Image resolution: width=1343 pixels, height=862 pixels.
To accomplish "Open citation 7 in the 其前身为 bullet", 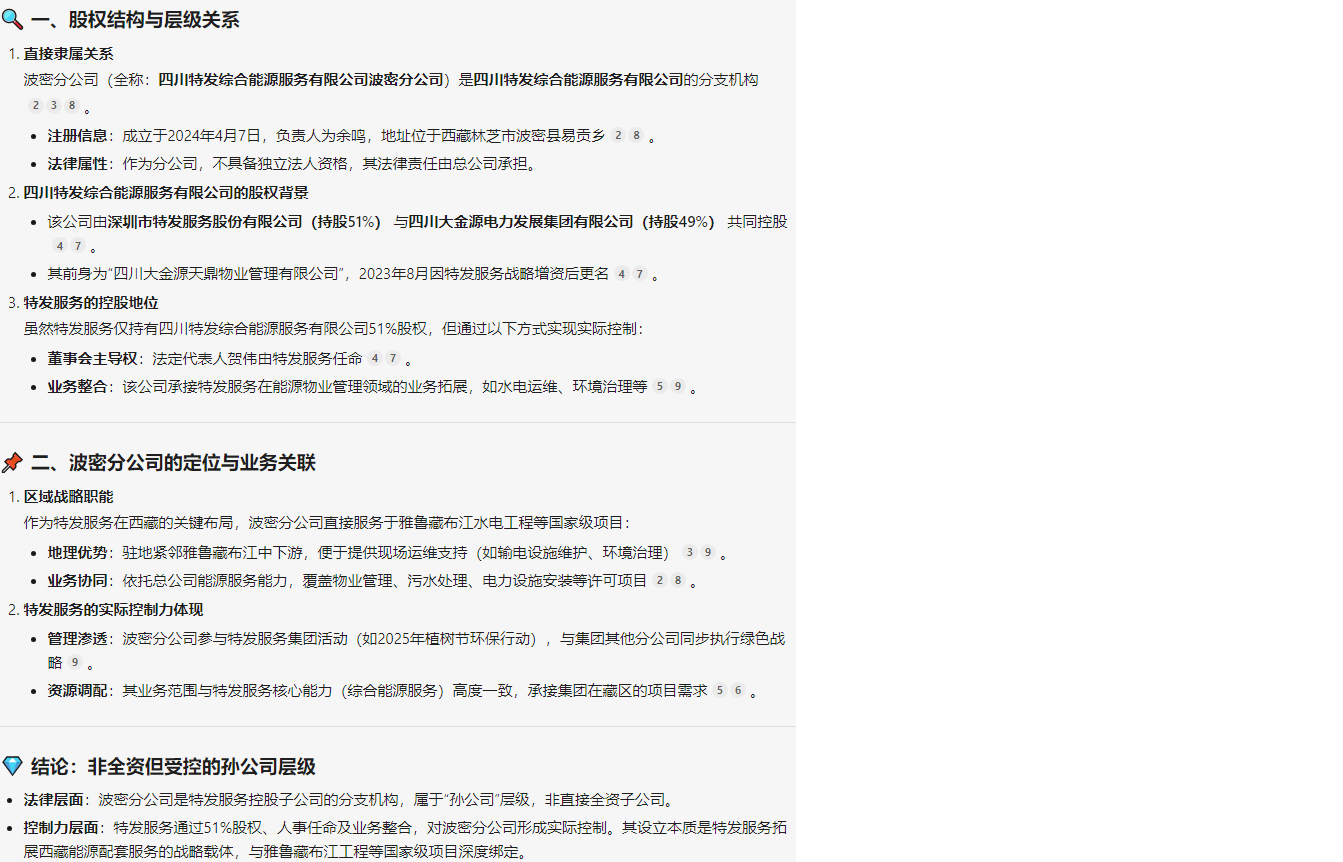I will (640, 274).
